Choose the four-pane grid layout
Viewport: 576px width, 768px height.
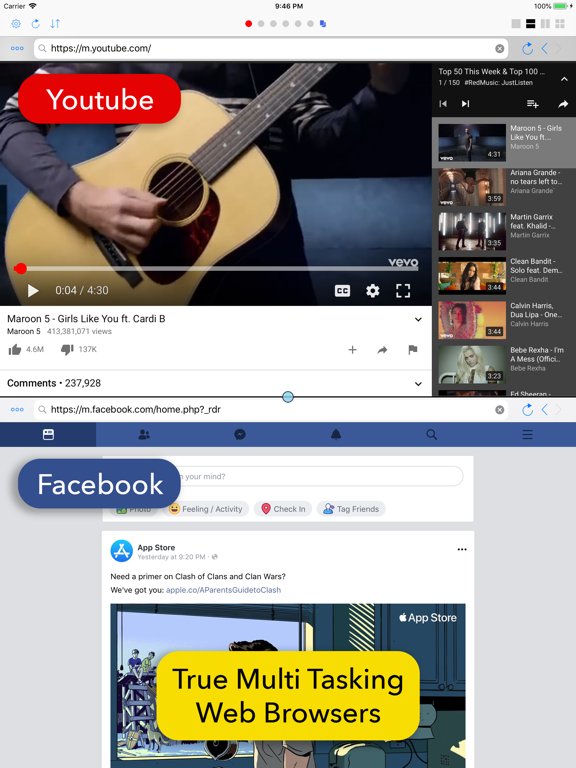click(x=560, y=24)
